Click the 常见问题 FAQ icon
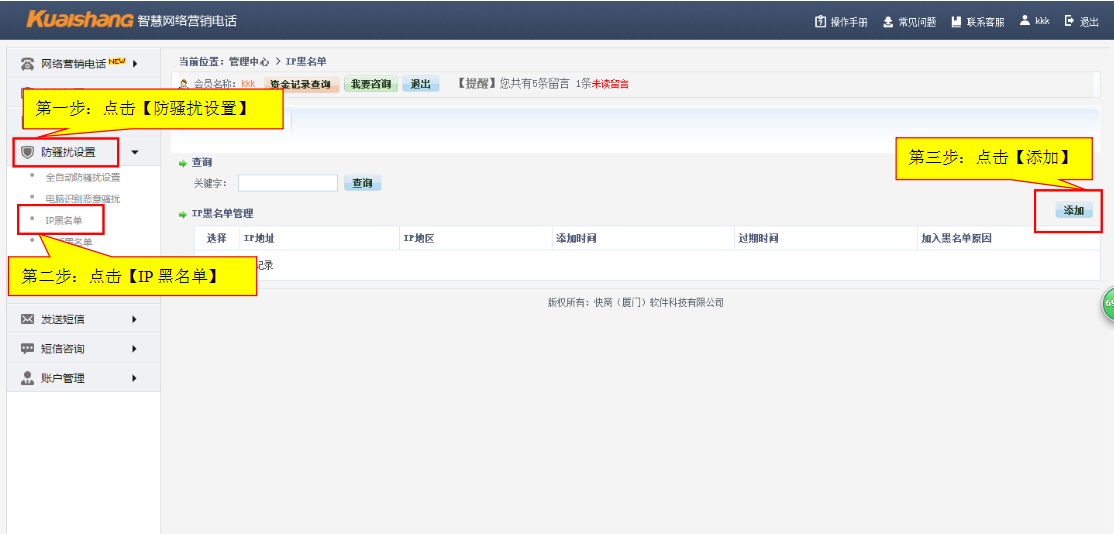 pos(888,21)
